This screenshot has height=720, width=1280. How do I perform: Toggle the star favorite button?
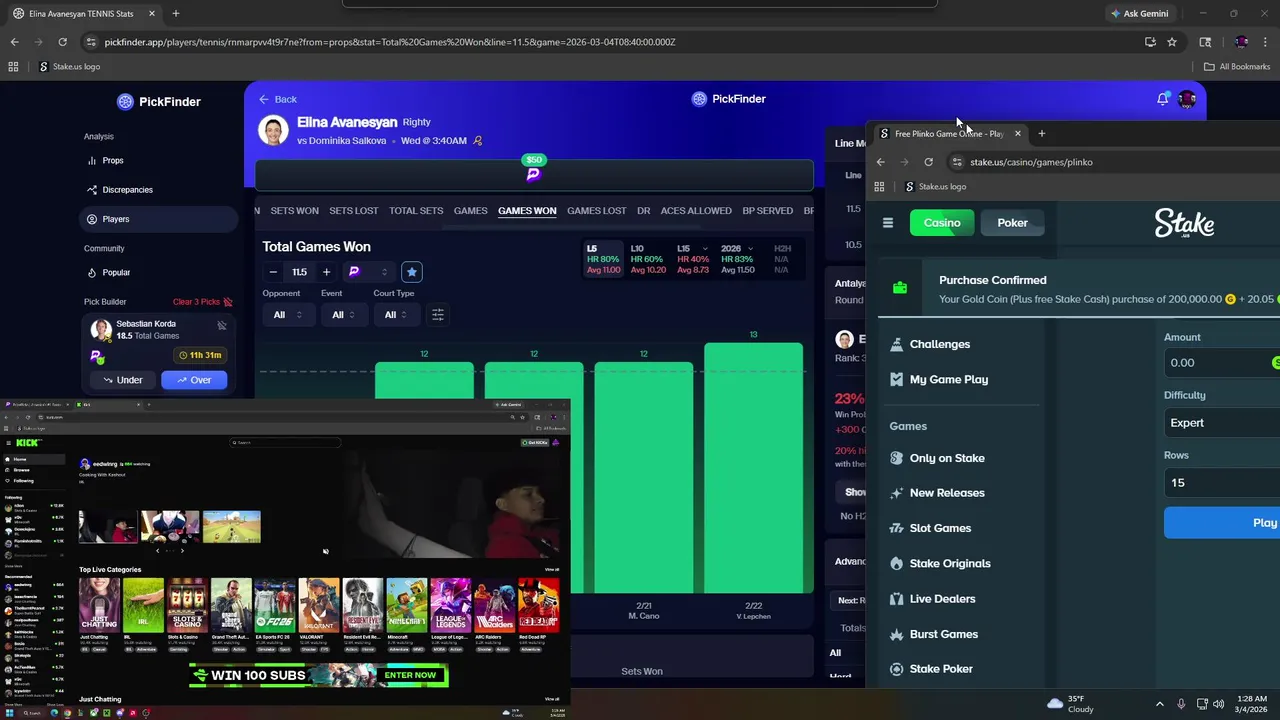411,272
